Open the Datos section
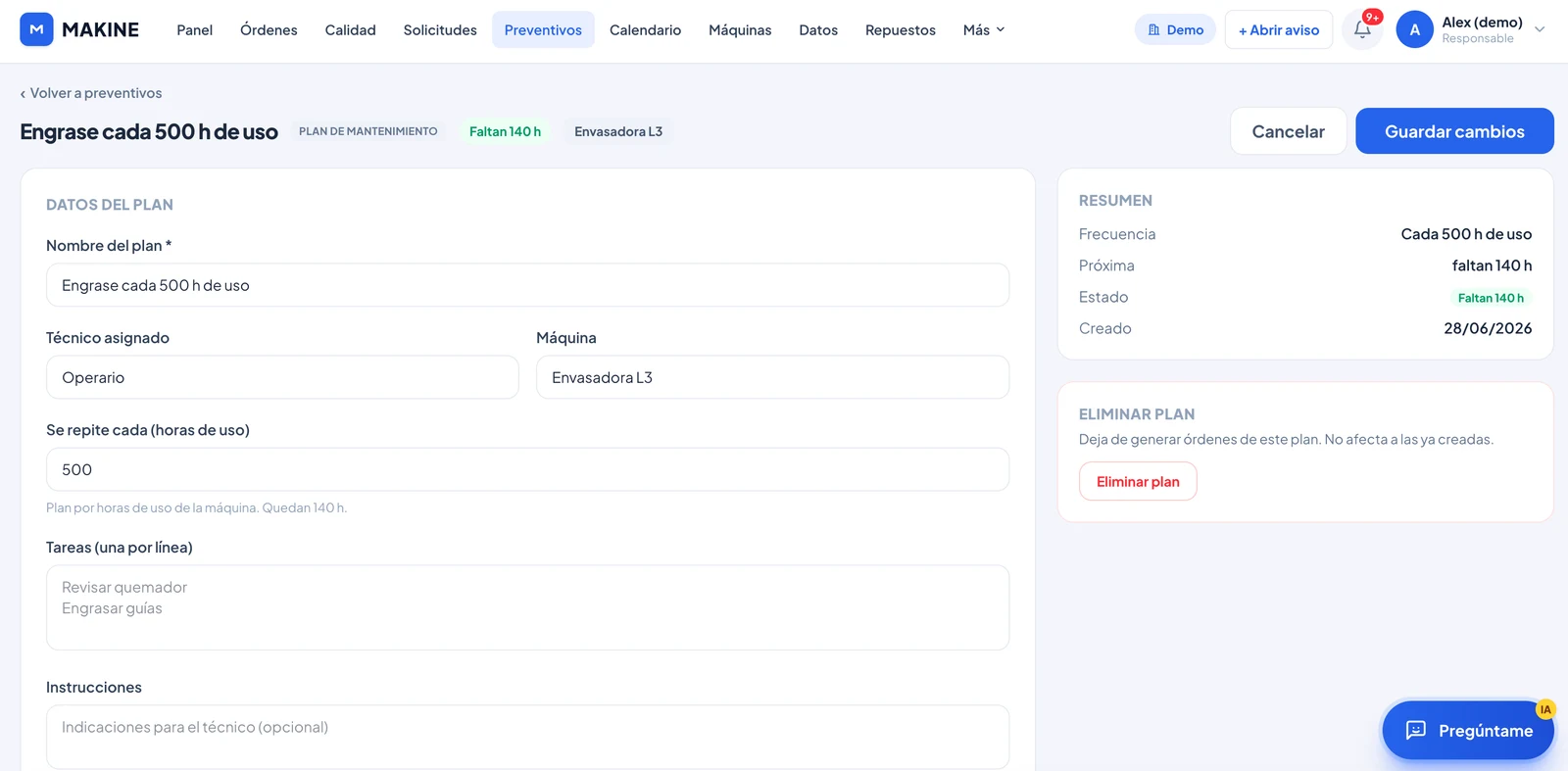Viewport: 1568px width, 771px height. [x=818, y=29]
